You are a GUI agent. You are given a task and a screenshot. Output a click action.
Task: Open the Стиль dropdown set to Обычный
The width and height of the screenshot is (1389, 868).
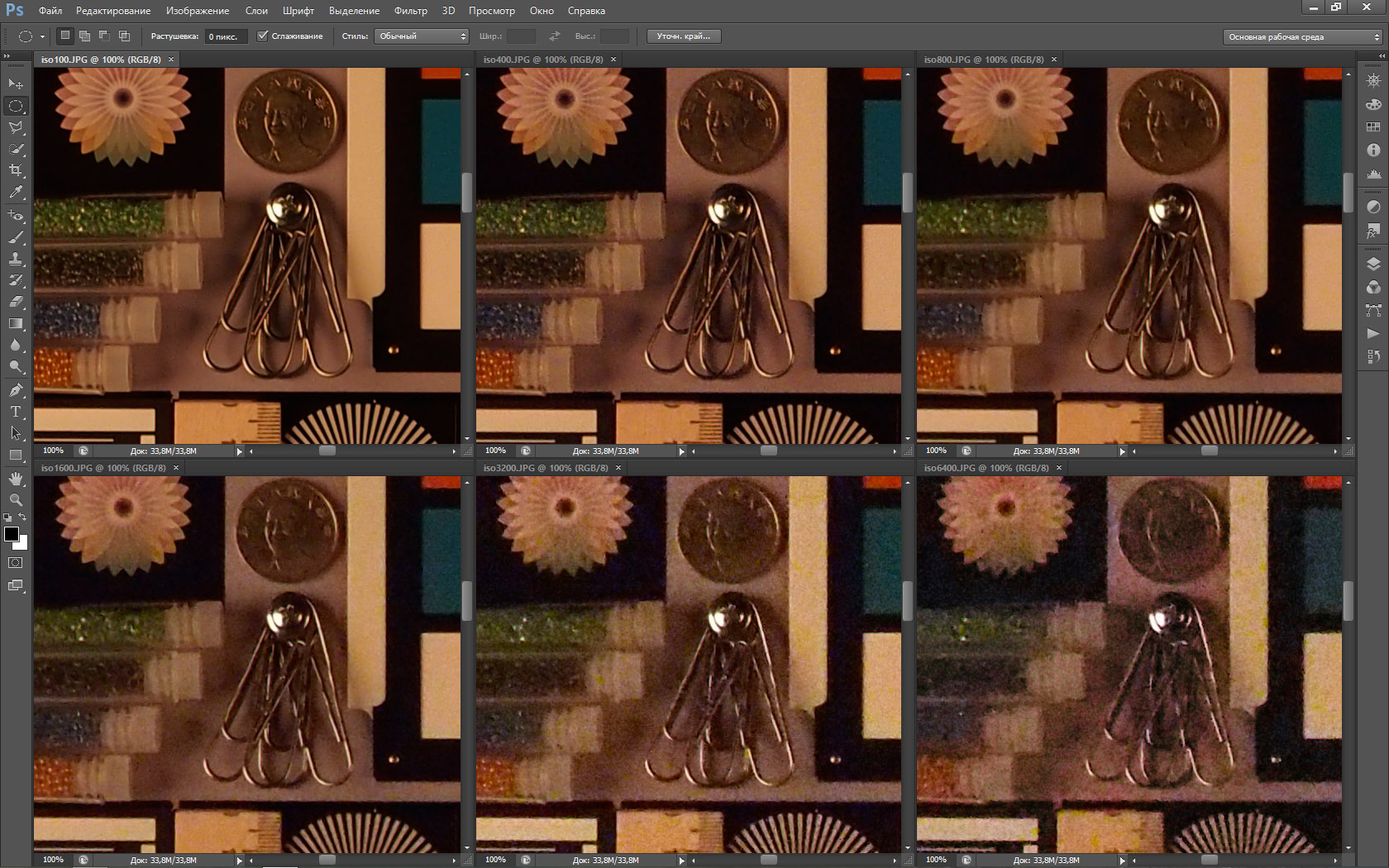click(x=422, y=36)
